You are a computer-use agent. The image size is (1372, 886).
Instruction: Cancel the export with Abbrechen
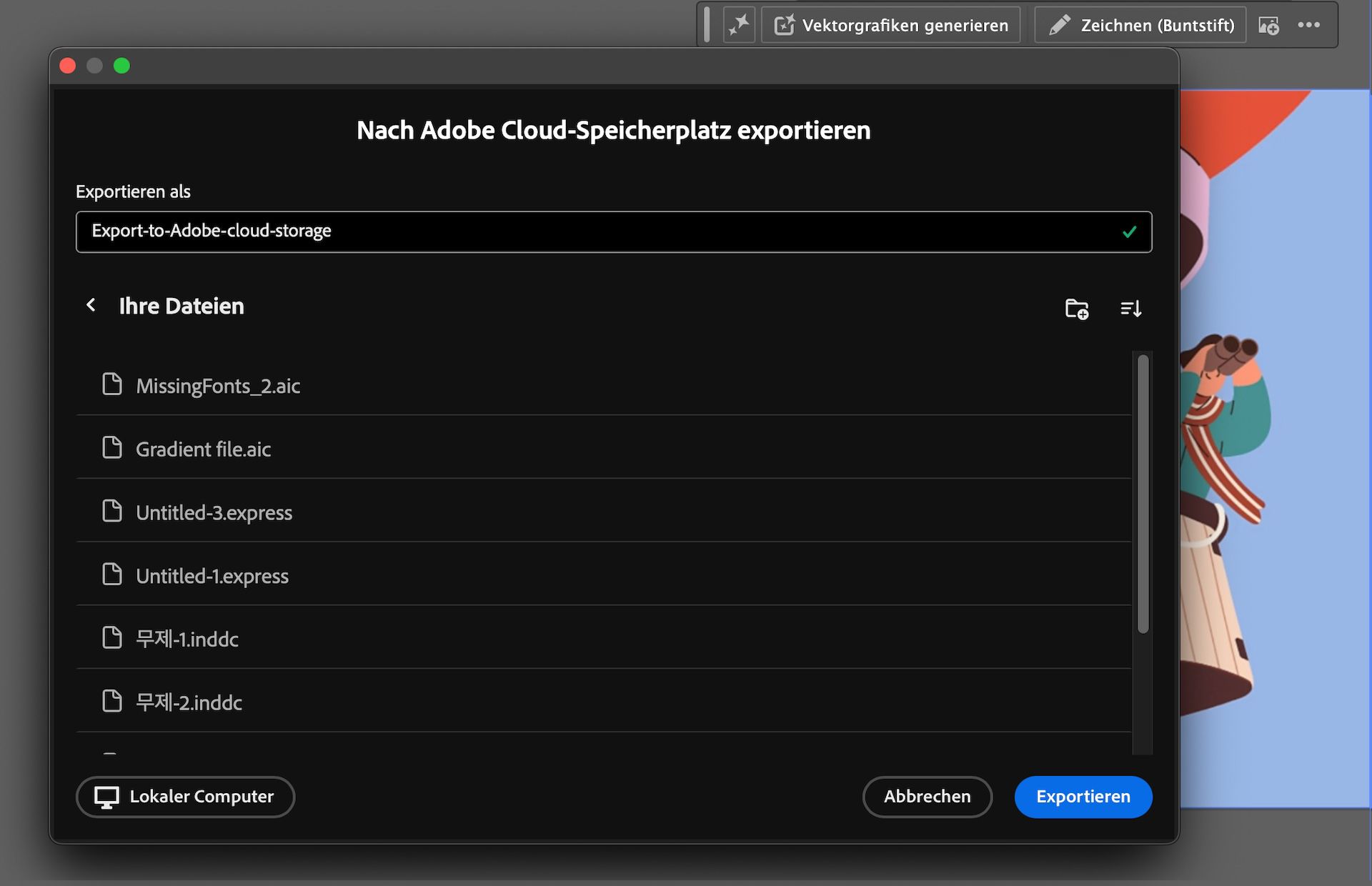click(927, 797)
